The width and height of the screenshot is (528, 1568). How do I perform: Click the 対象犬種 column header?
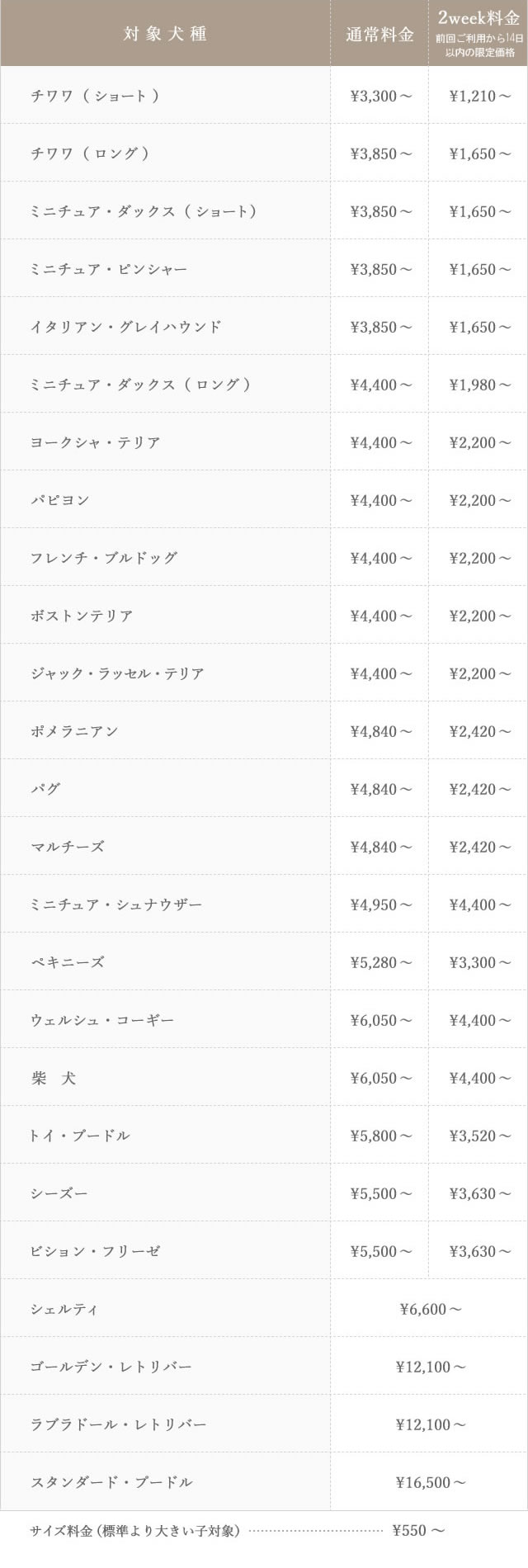tap(165, 34)
